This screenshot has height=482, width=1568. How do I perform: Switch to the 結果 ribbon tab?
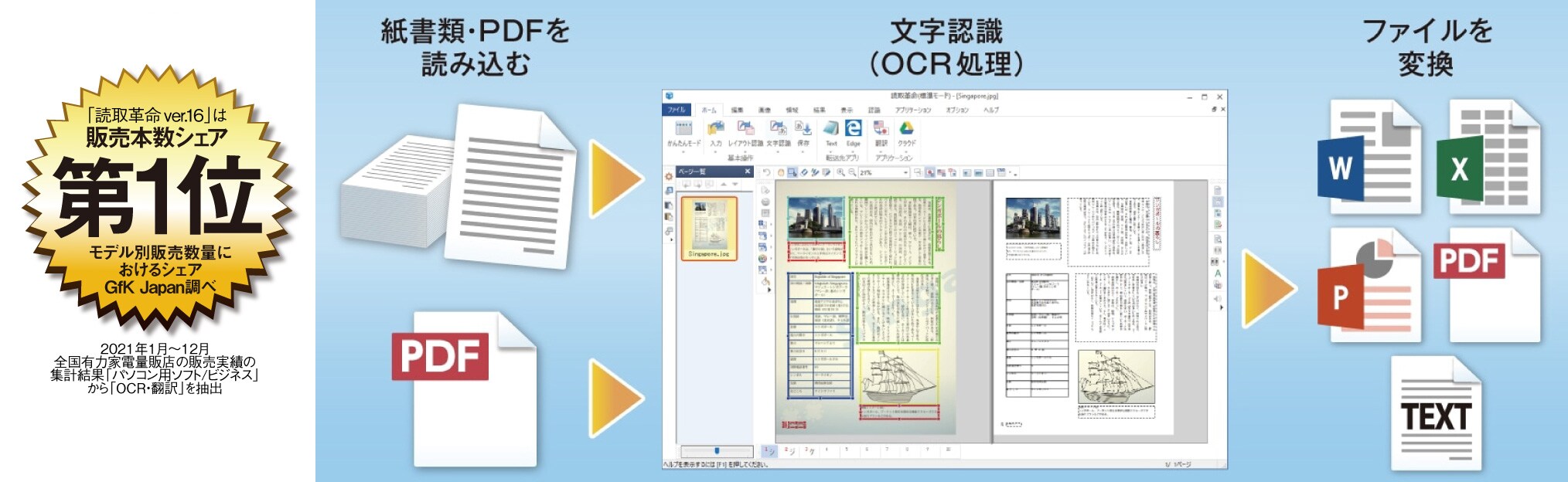pyautogui.click(x=820, y=110)
